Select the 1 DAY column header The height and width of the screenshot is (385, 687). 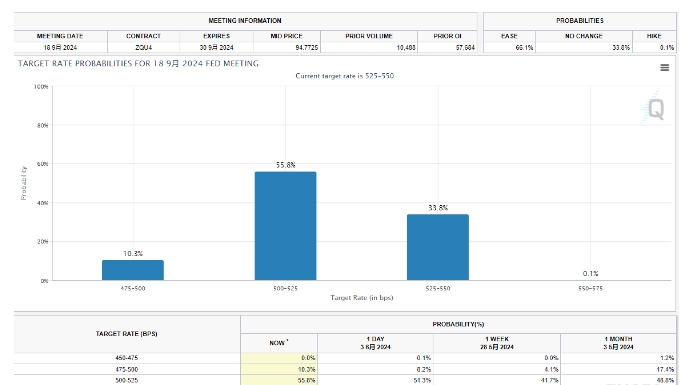pyautogui.click(x=375, y=343)
